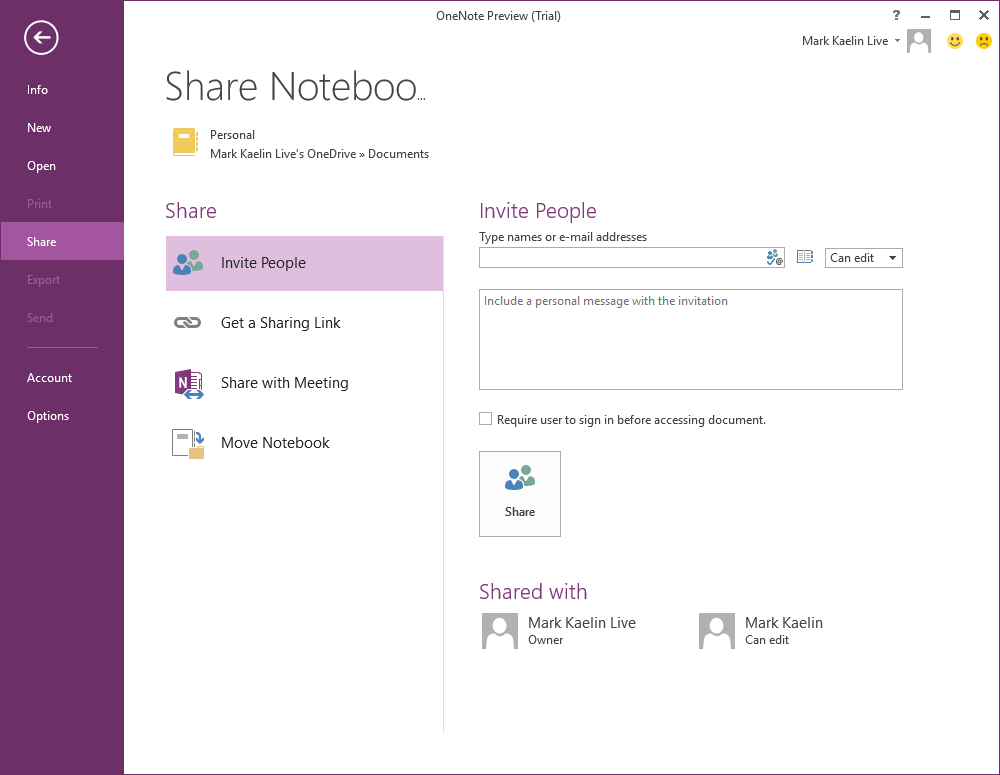
Task: Click the names or e-mail addresses field
Action: pos(631,258)
